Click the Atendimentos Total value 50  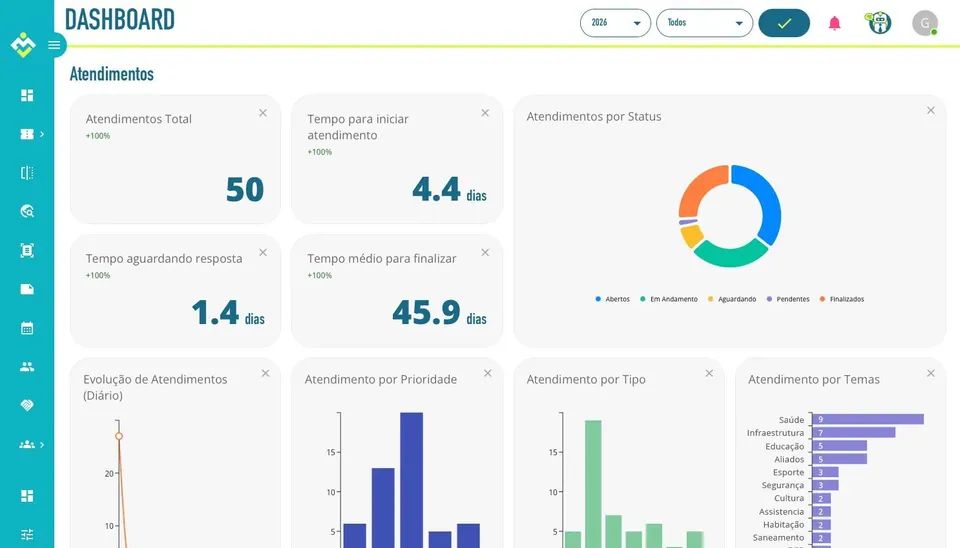coord(245,189)
